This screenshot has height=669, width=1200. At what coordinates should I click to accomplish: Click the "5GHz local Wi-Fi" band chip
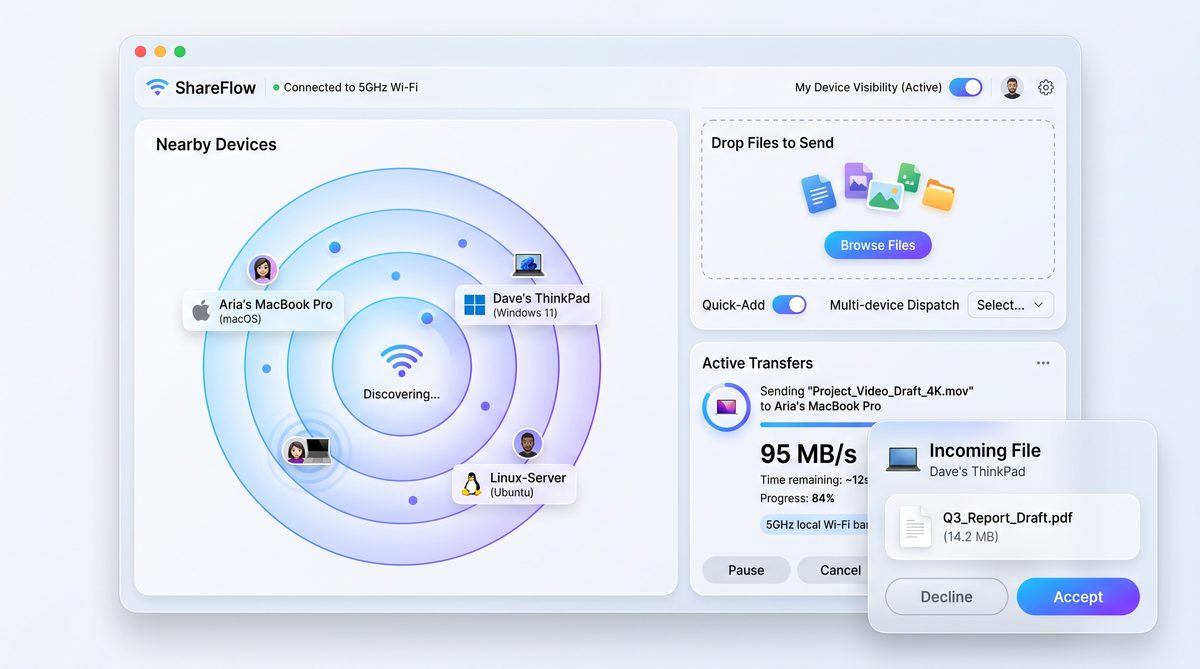[x=814, y=524]
